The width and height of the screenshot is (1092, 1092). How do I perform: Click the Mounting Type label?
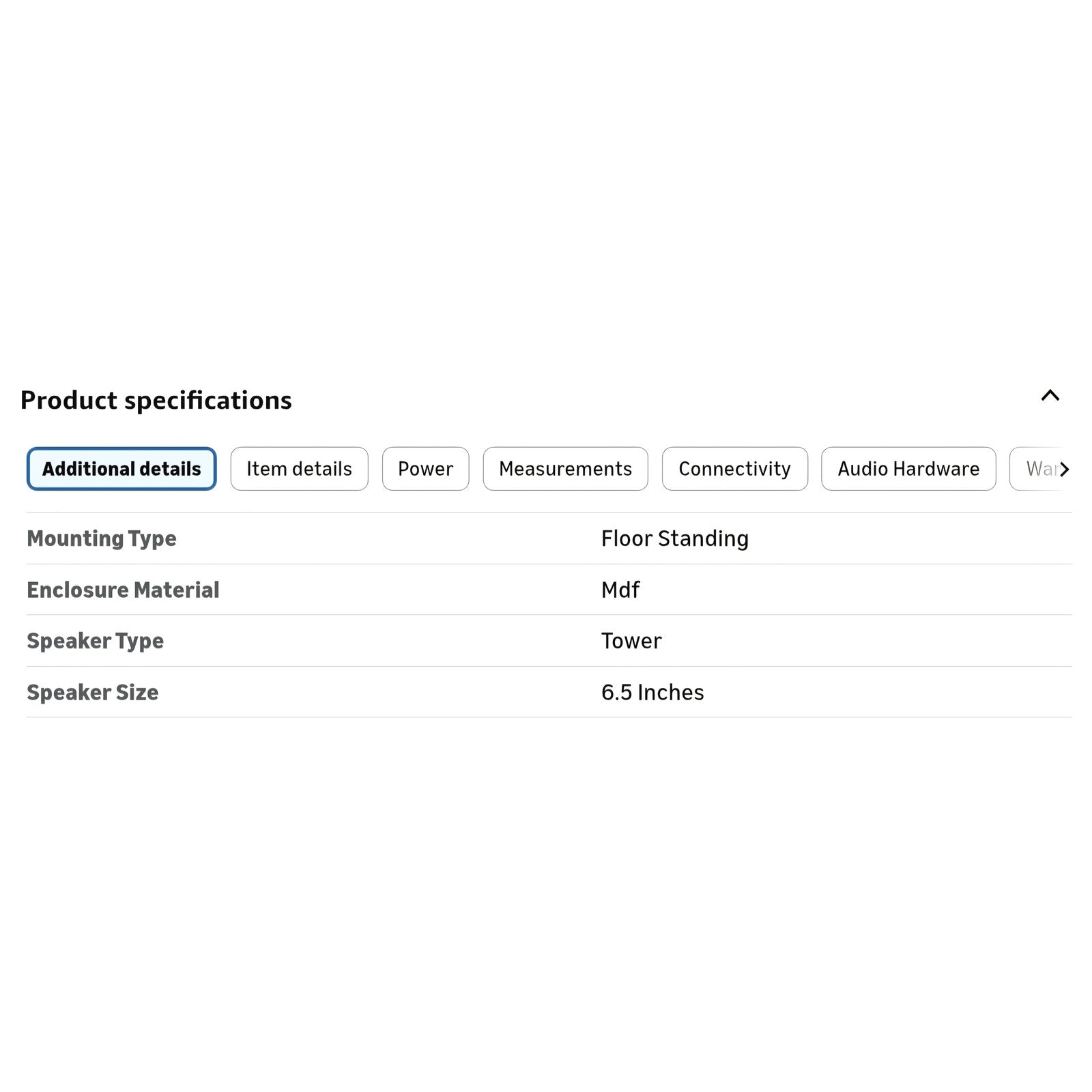(x=102, y=538)
